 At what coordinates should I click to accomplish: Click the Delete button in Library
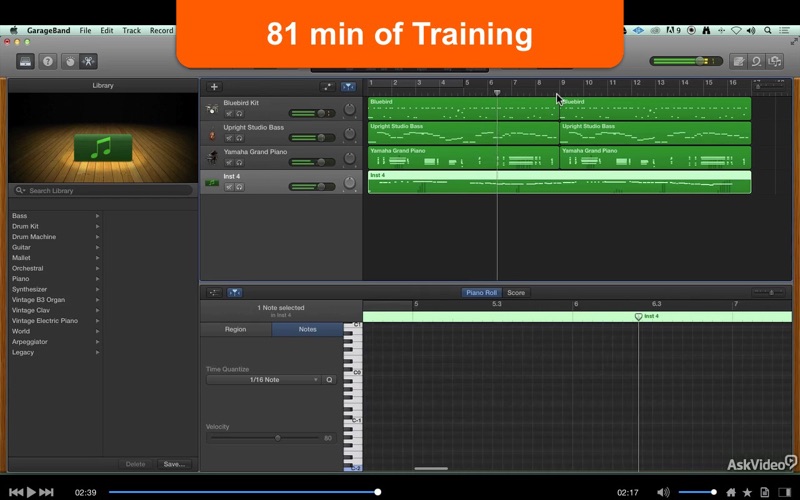[x=136, y=464]
